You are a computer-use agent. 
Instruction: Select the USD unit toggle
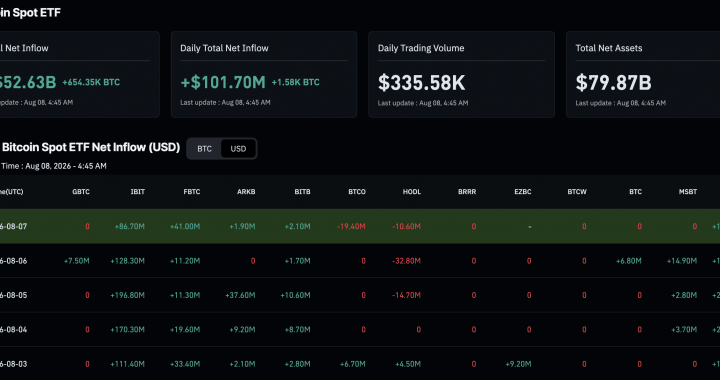click(238, 149)
